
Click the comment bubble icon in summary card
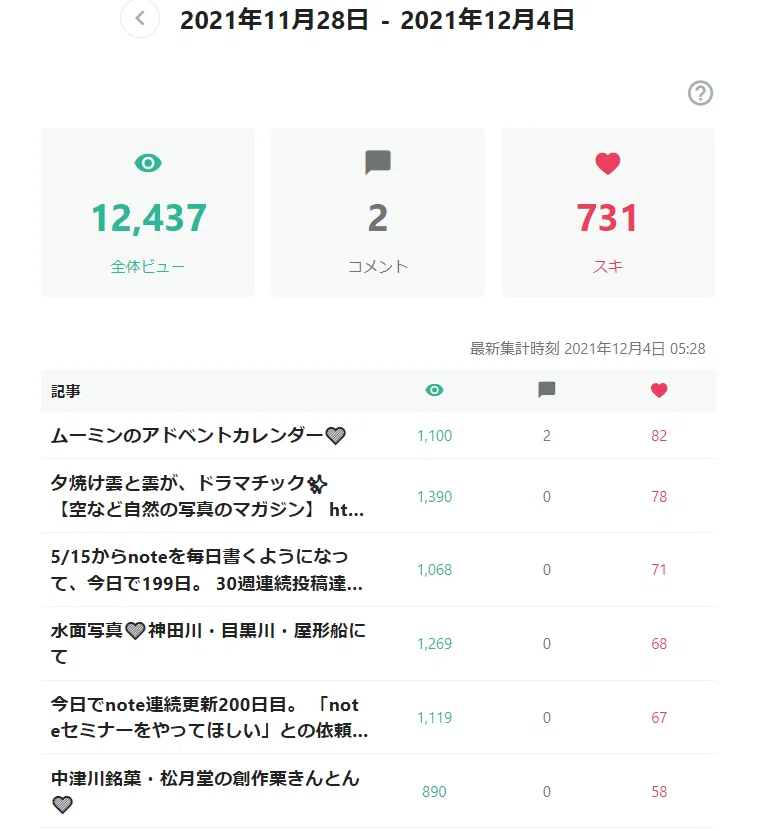[378, 162]
